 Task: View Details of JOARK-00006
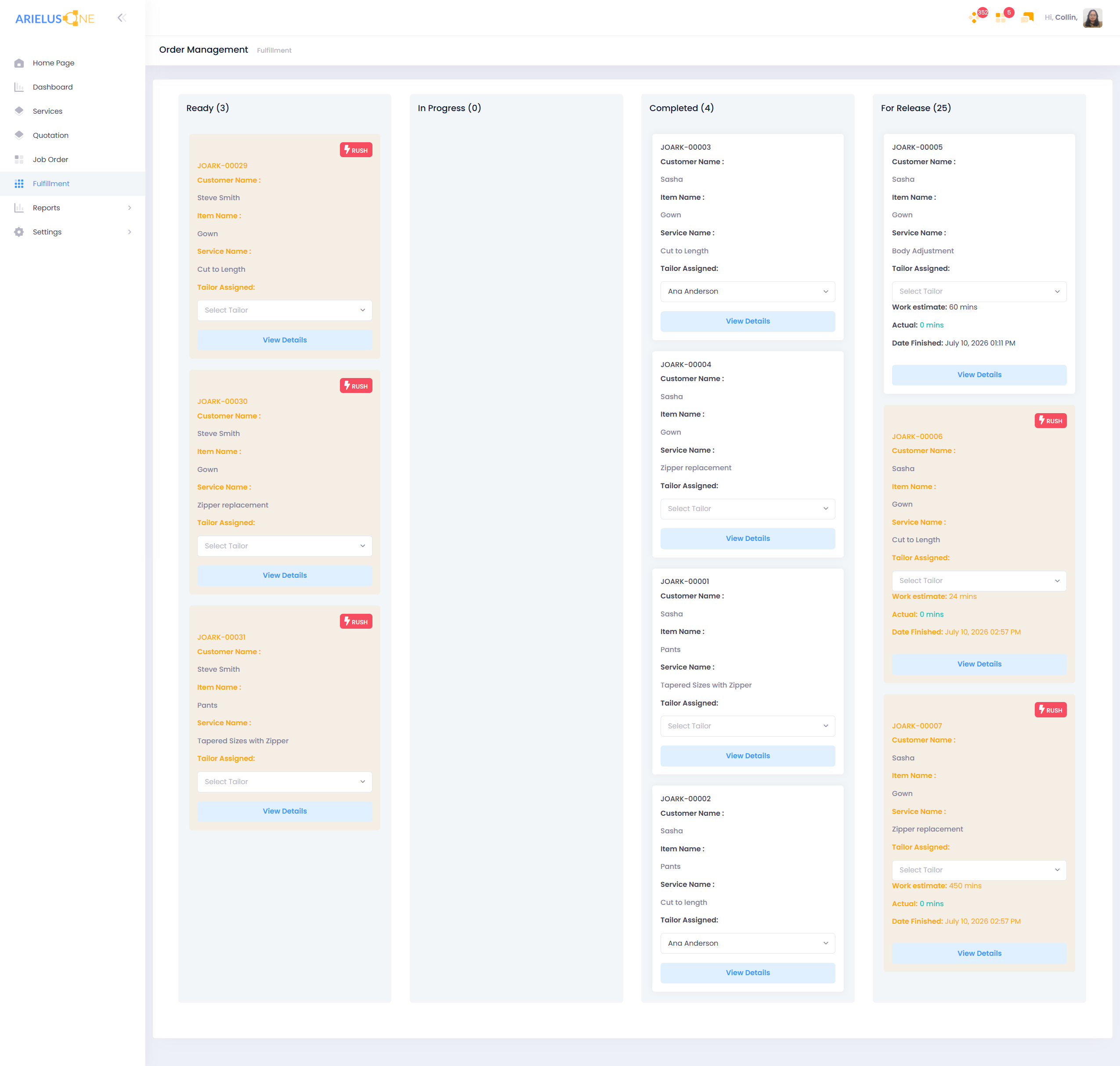[979, 664]
